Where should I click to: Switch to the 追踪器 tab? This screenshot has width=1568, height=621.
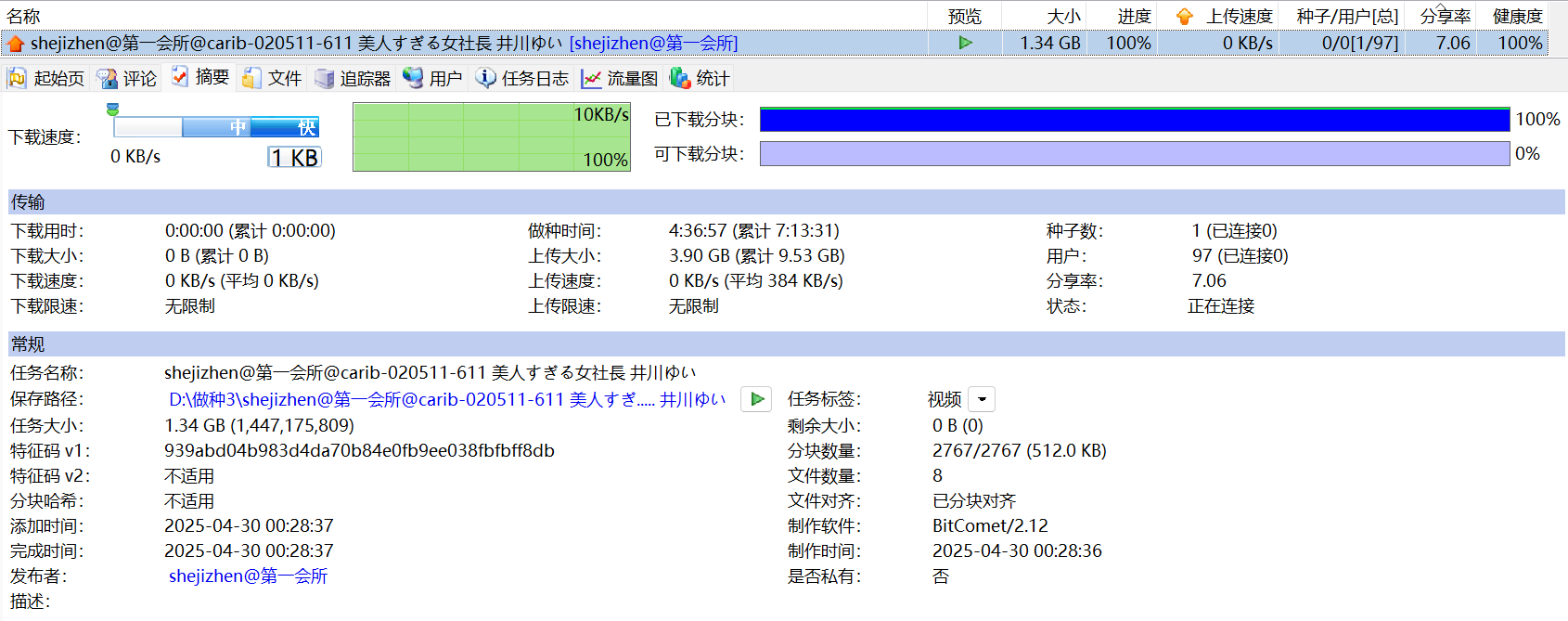coord(353,79)
